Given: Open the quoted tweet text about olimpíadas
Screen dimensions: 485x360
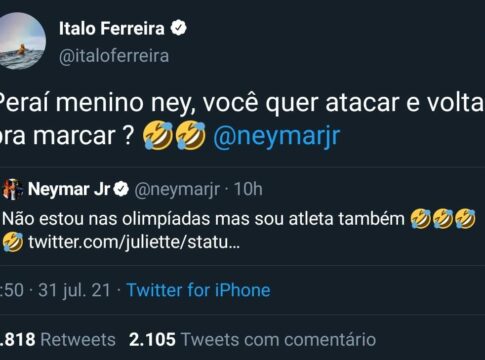Looking at the screenshot, I should (x=203, y=219).
